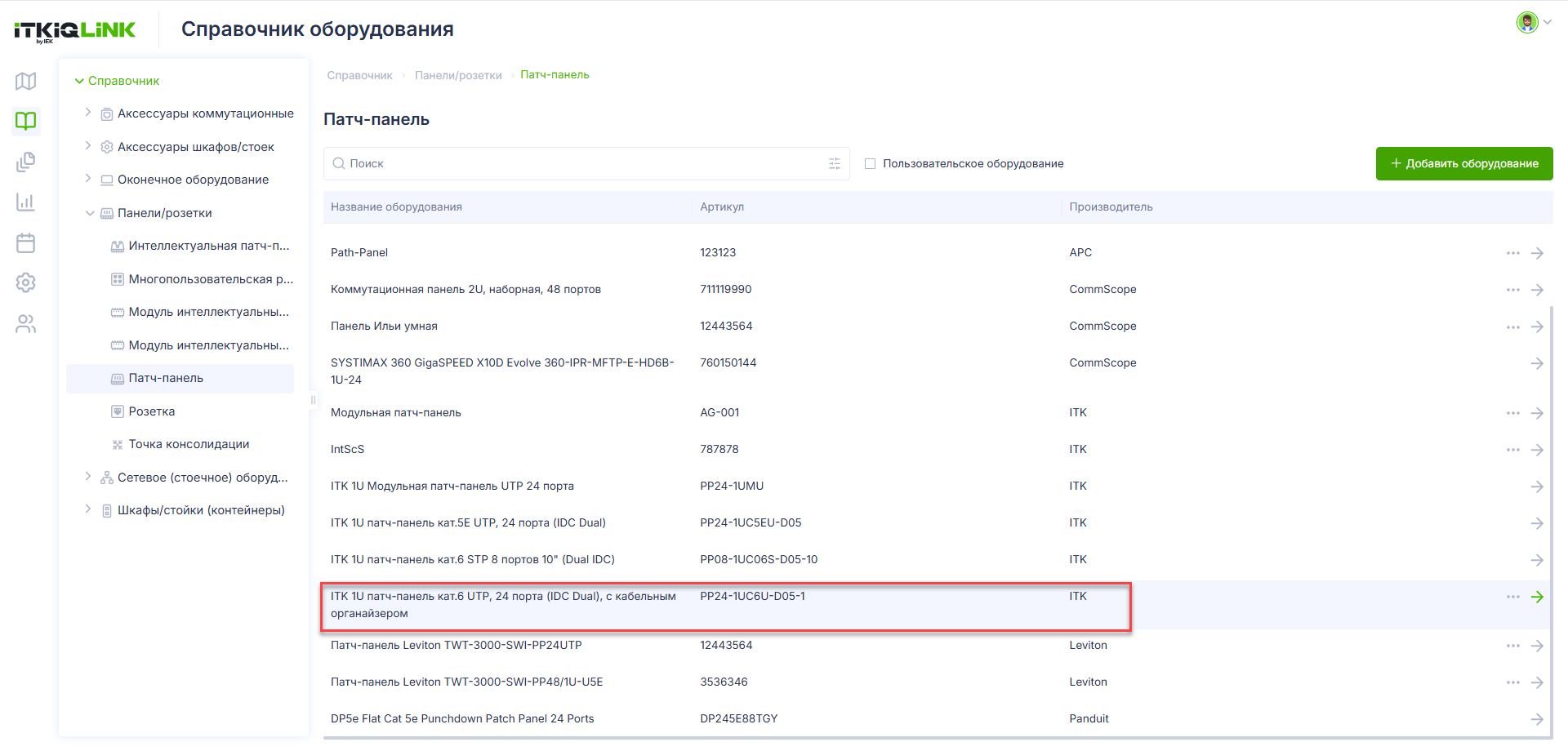Viewport: 1568px width, 751px height.
Task: Click the user avatar at top right
Action: click(1527, 22)
